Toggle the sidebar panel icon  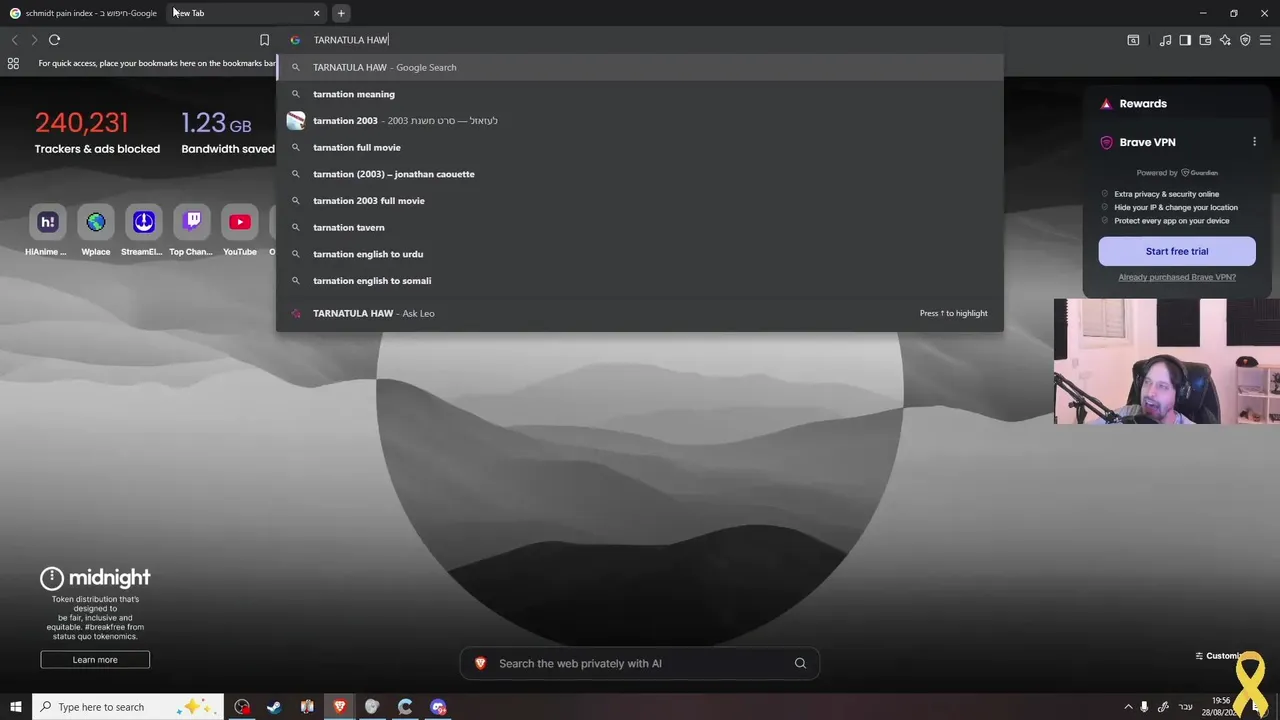tap(1185, 40)
